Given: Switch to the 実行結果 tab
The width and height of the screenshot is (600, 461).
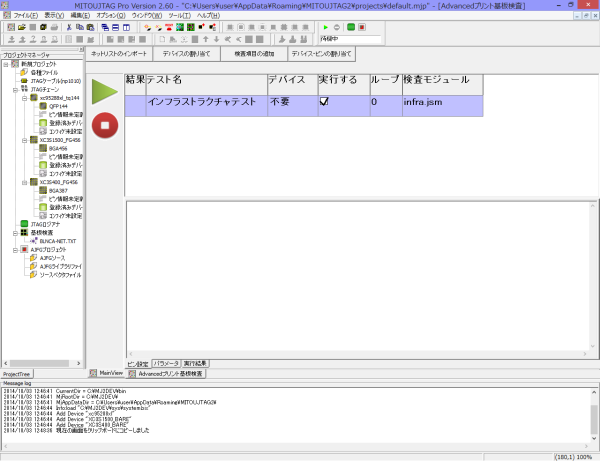Looking at the screenshot, I should coord(196,362).
